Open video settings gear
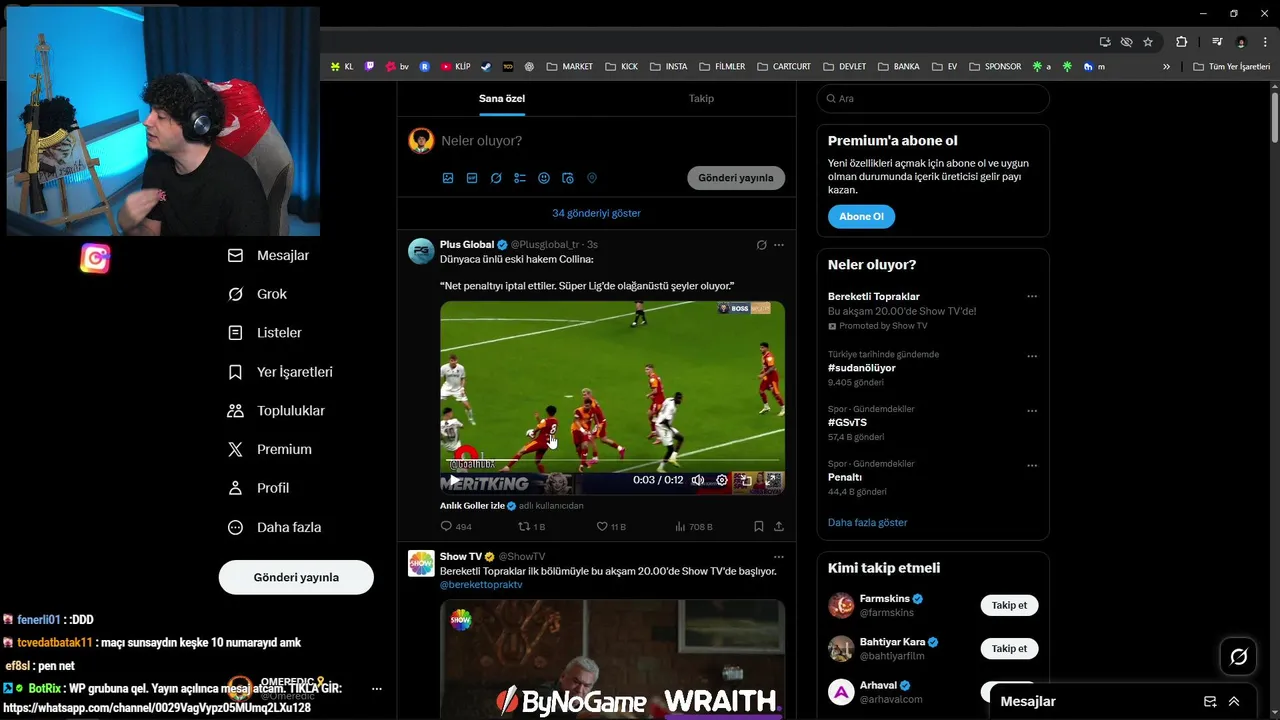1280x720 pixels. coord(722,480)
